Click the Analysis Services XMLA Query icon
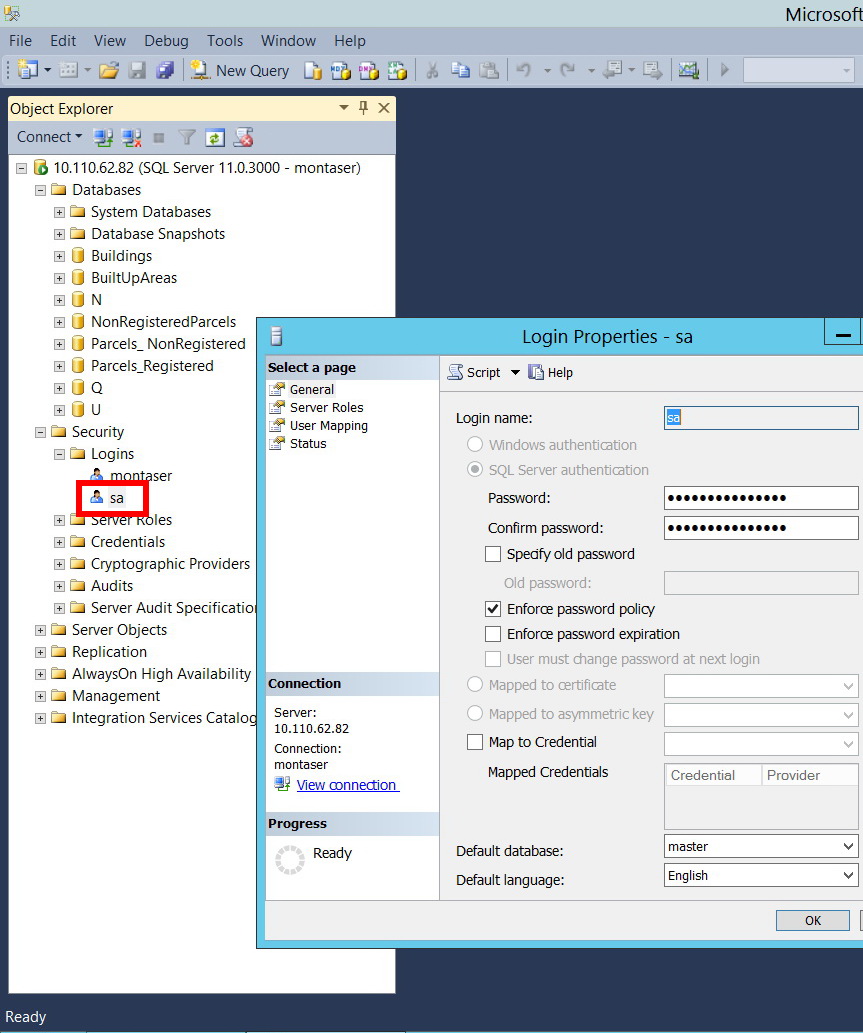Screen dimensions: 863x1033 [x=397, y=70]
